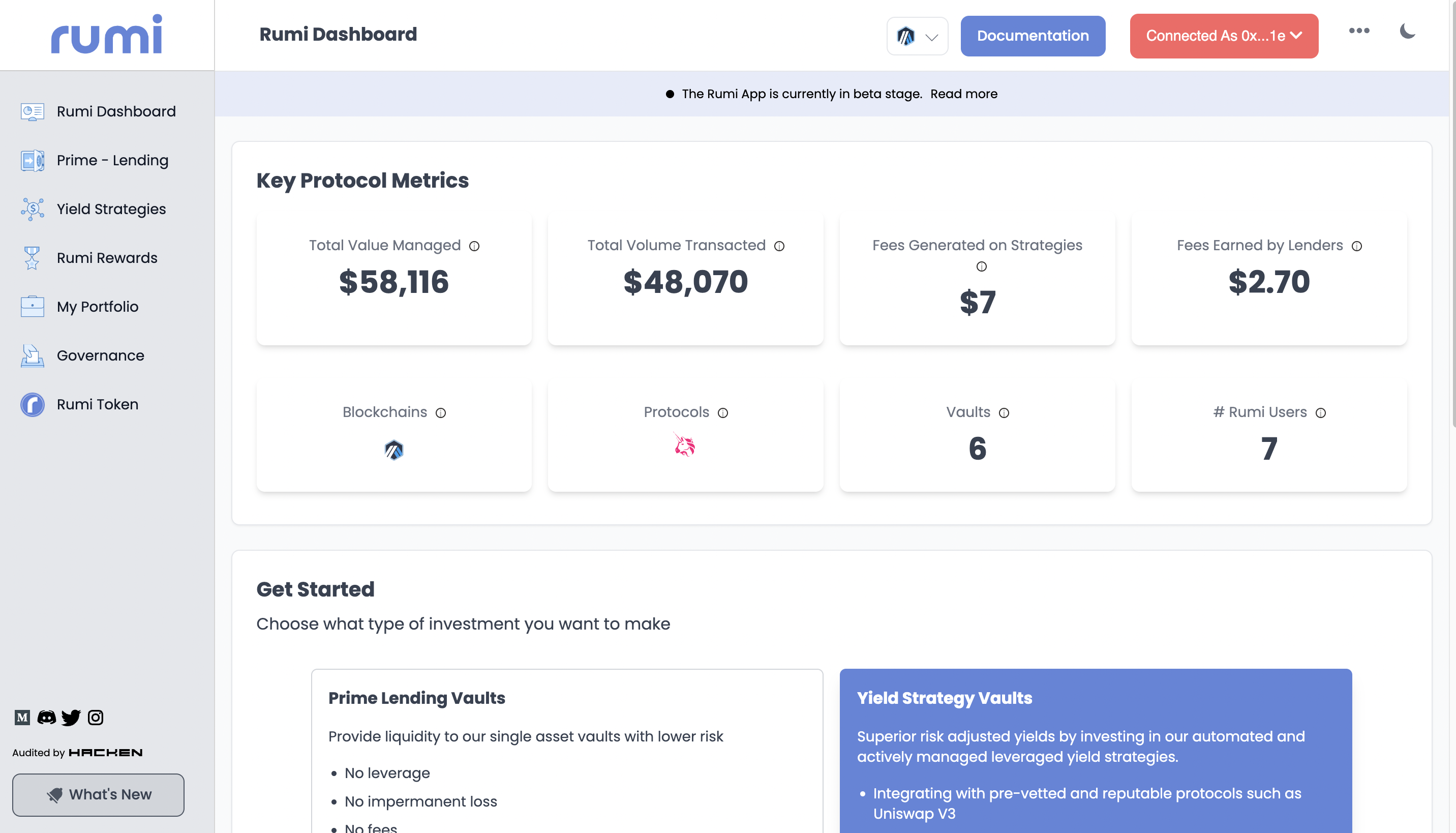Open the Connected As wallet dropdown
1456x833 pixels.
click(x=1223, y=36)
